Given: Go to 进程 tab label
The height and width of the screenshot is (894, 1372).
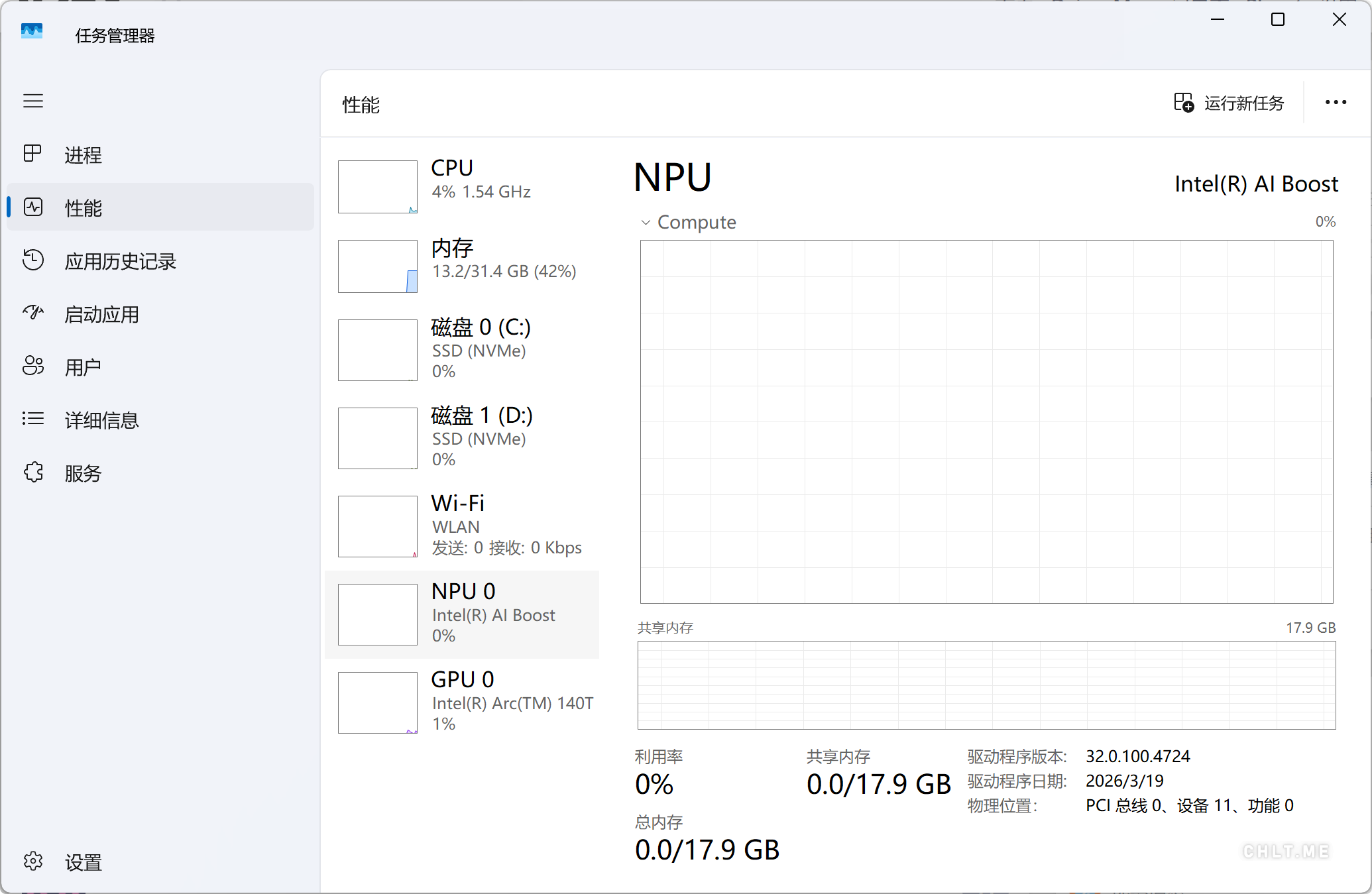Looking at the screenshot, I should (83, 155).
